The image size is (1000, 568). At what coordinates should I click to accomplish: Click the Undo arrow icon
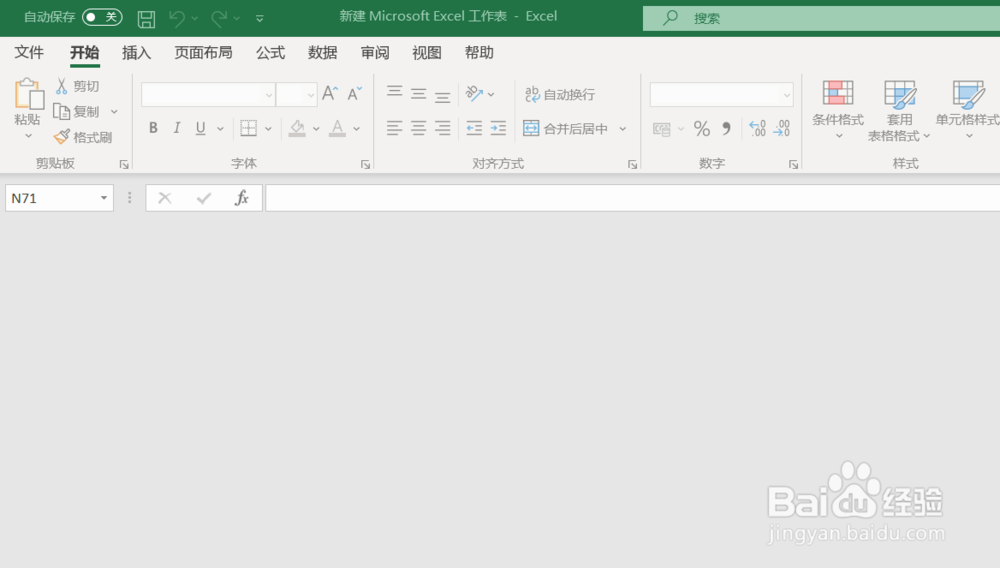pyautogui.click(x=177, y=18)
